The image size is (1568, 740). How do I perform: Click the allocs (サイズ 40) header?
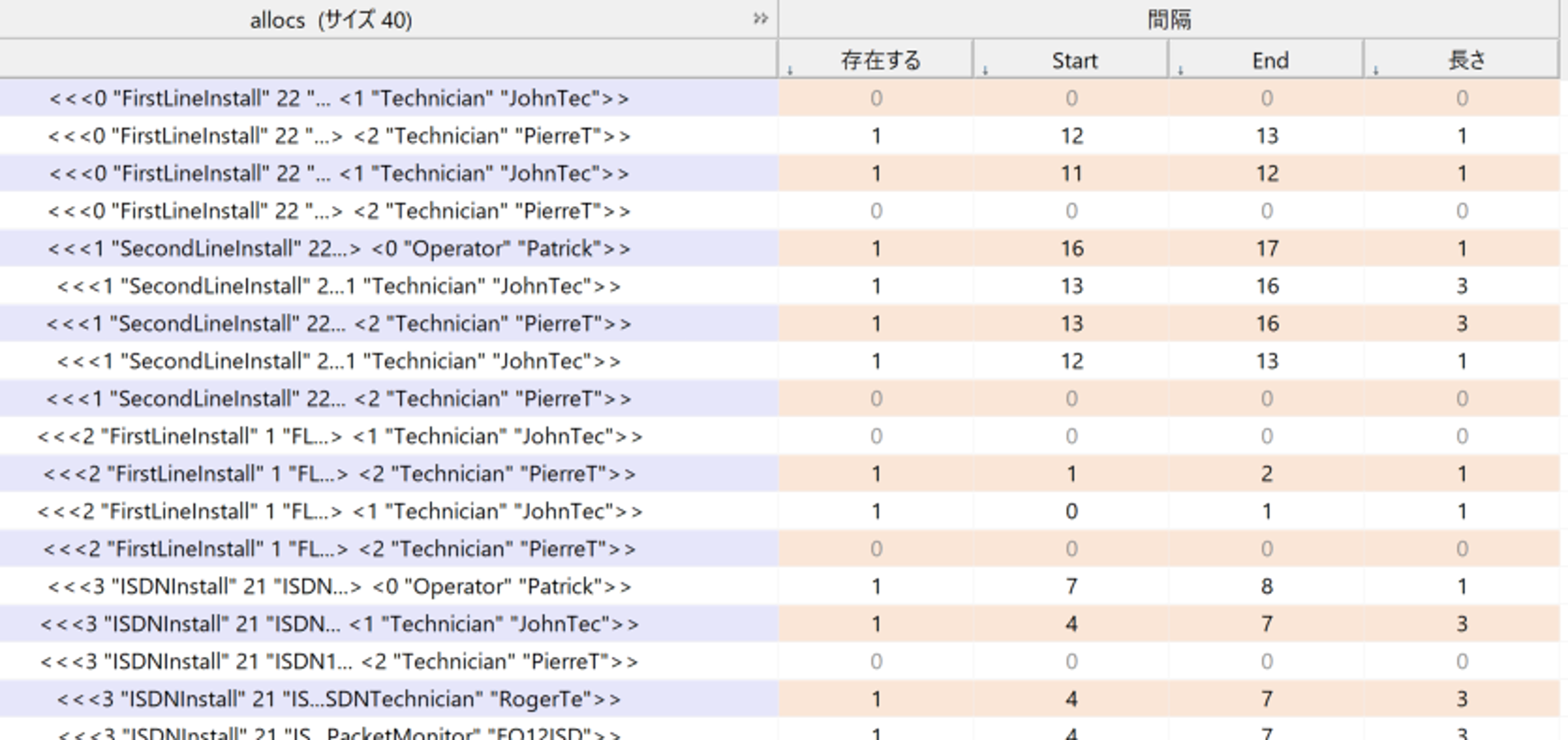331,20
